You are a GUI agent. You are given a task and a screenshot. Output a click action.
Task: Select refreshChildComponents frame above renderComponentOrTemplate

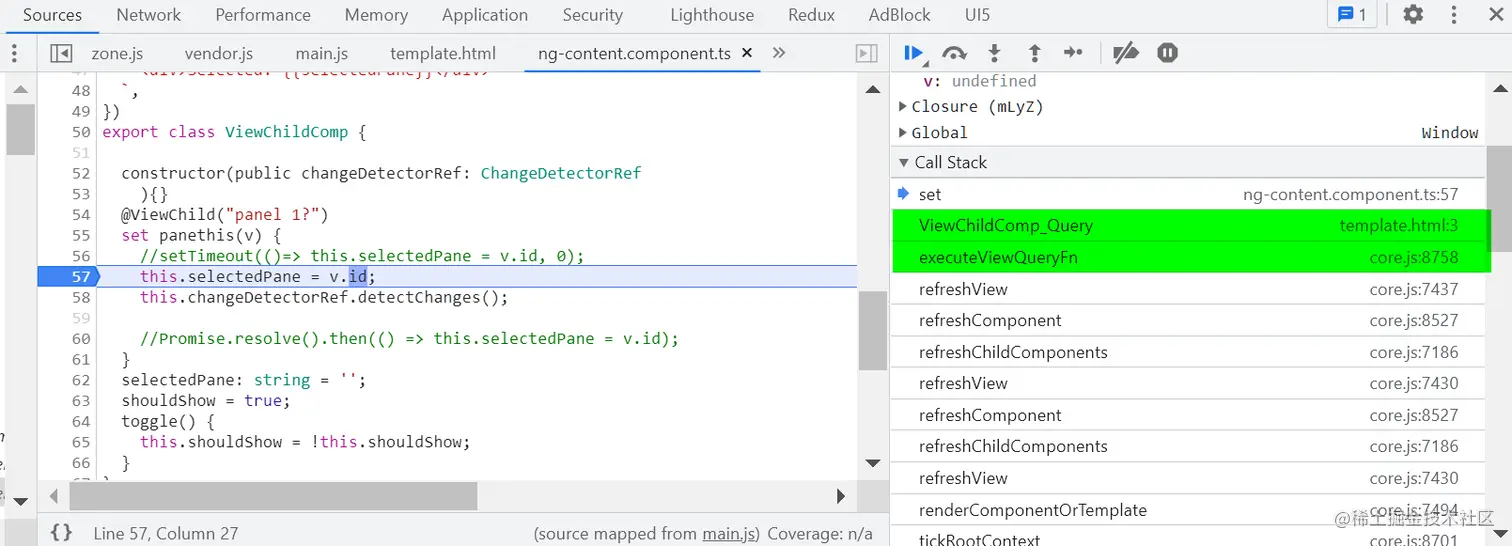point(1189,447)
